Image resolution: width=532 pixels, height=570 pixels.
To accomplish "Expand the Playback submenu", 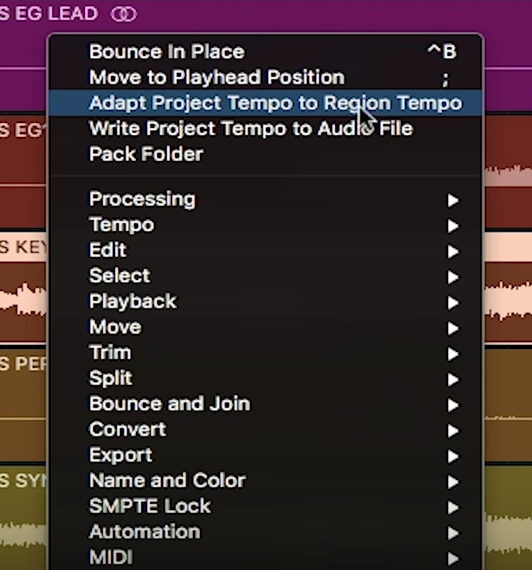I will pyautogui.click(x=265, y=301).
